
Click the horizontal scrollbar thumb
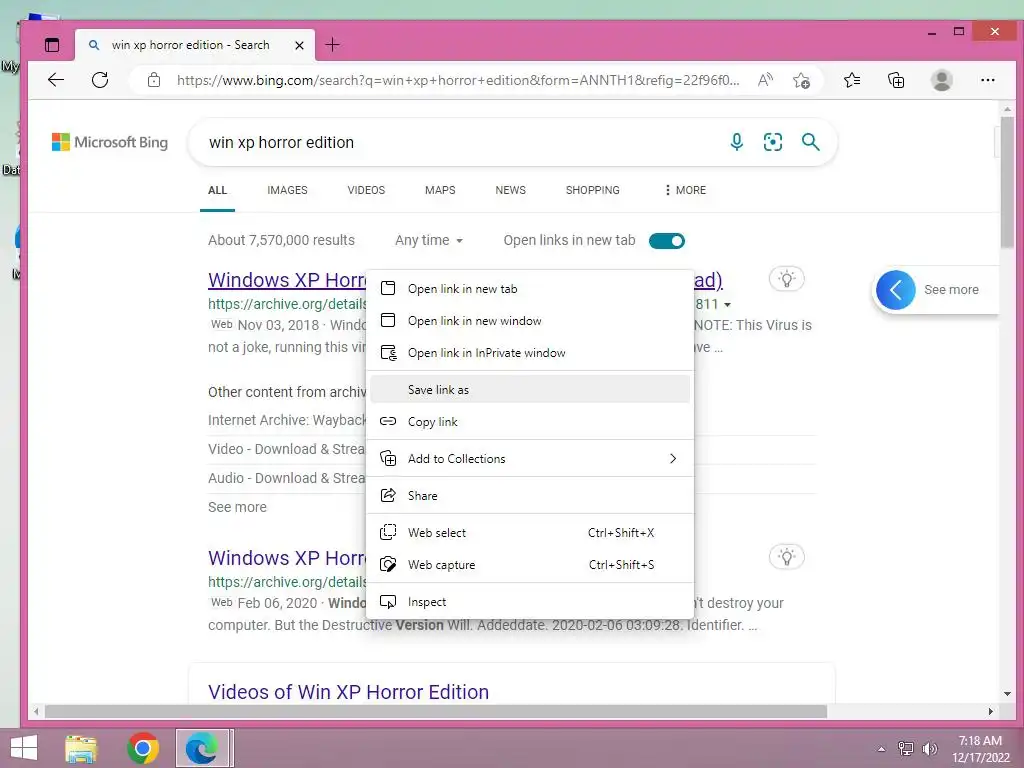click(435, 711)
